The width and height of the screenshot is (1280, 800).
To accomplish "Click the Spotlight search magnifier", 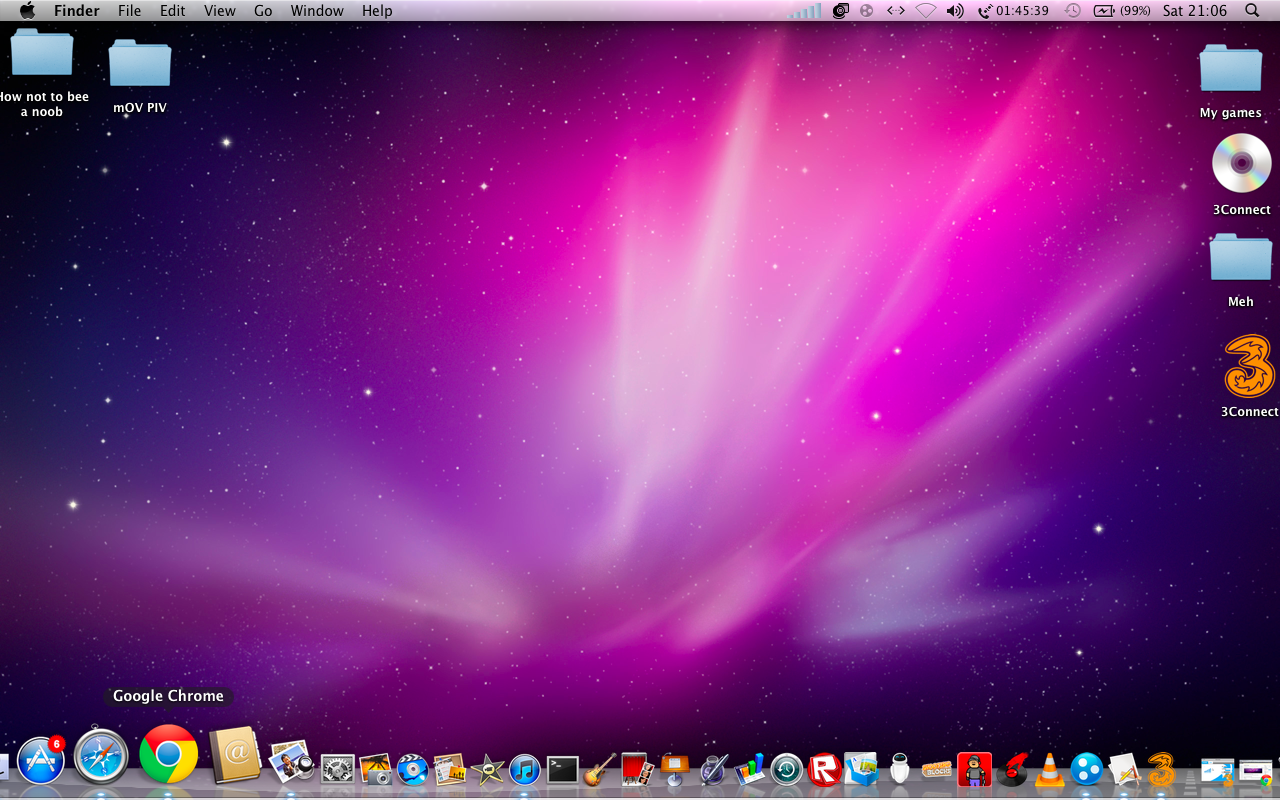I will click(1252, 11).
